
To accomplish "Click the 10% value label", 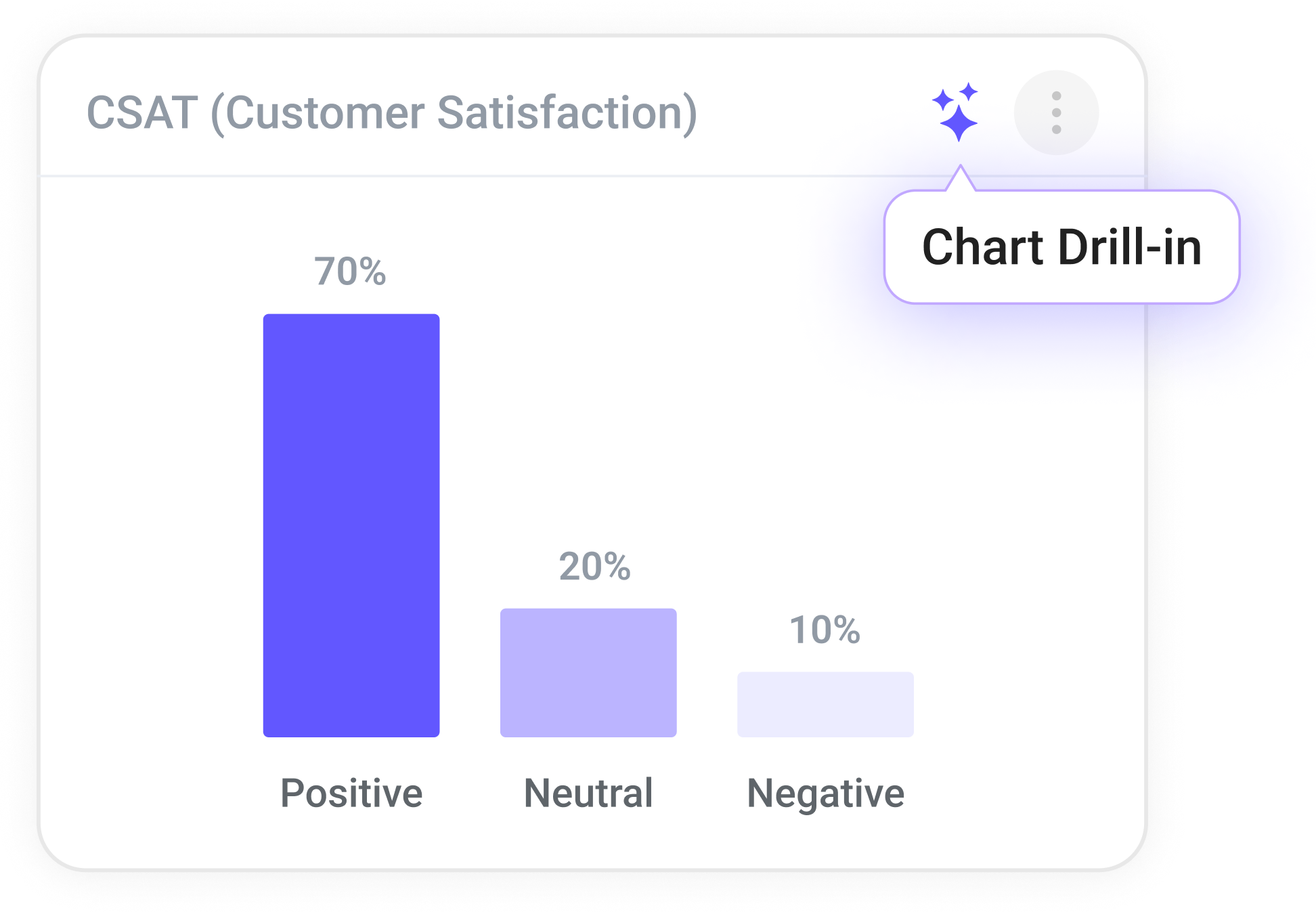I will click(825, 630).
